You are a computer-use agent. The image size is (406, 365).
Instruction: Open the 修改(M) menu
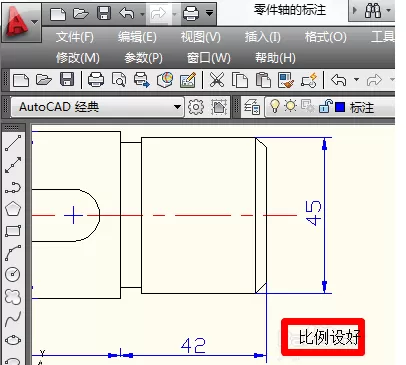click(x=78, y=58)
